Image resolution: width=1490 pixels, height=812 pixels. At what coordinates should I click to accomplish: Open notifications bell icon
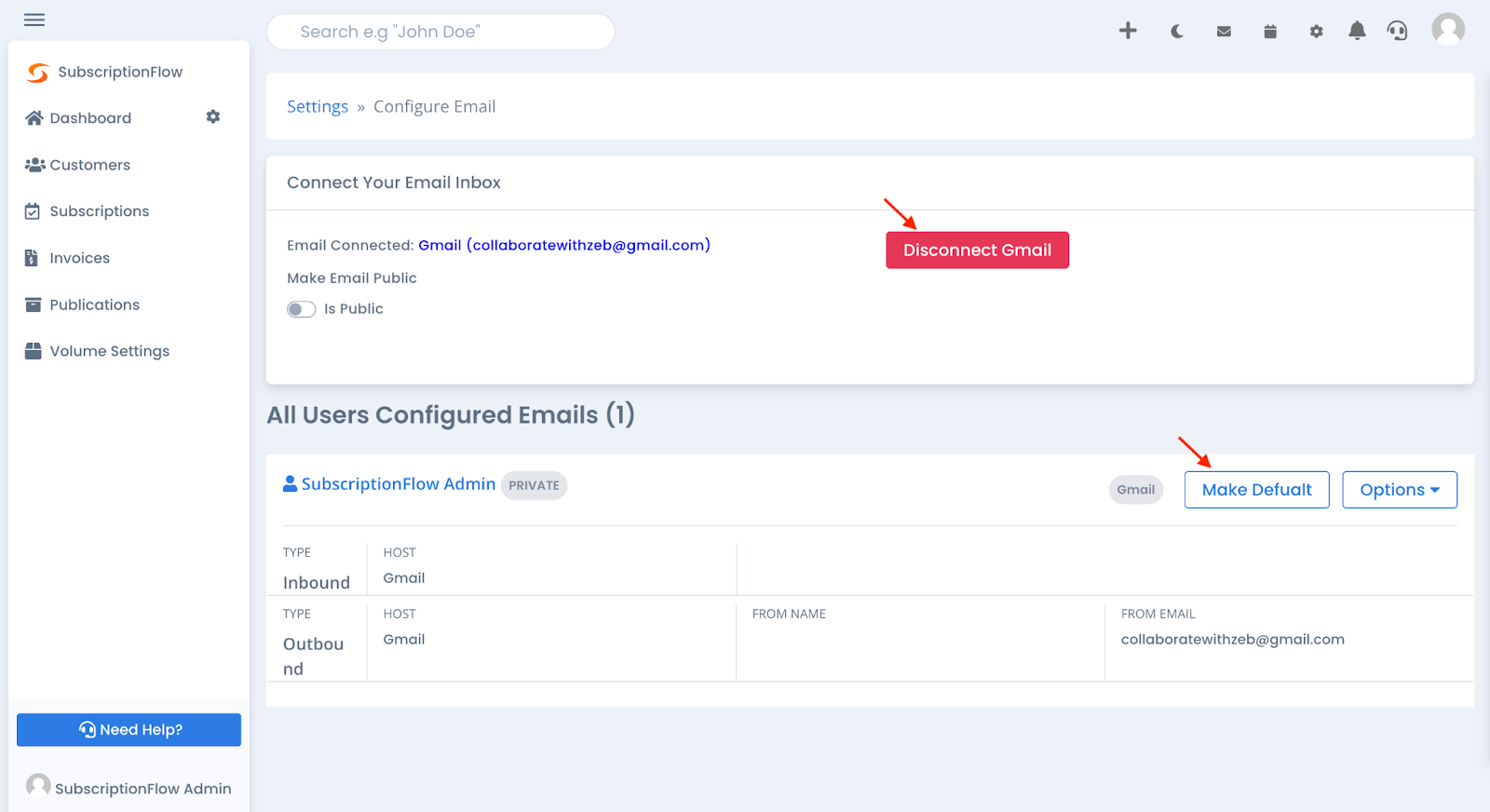[x=1357, y=31]
